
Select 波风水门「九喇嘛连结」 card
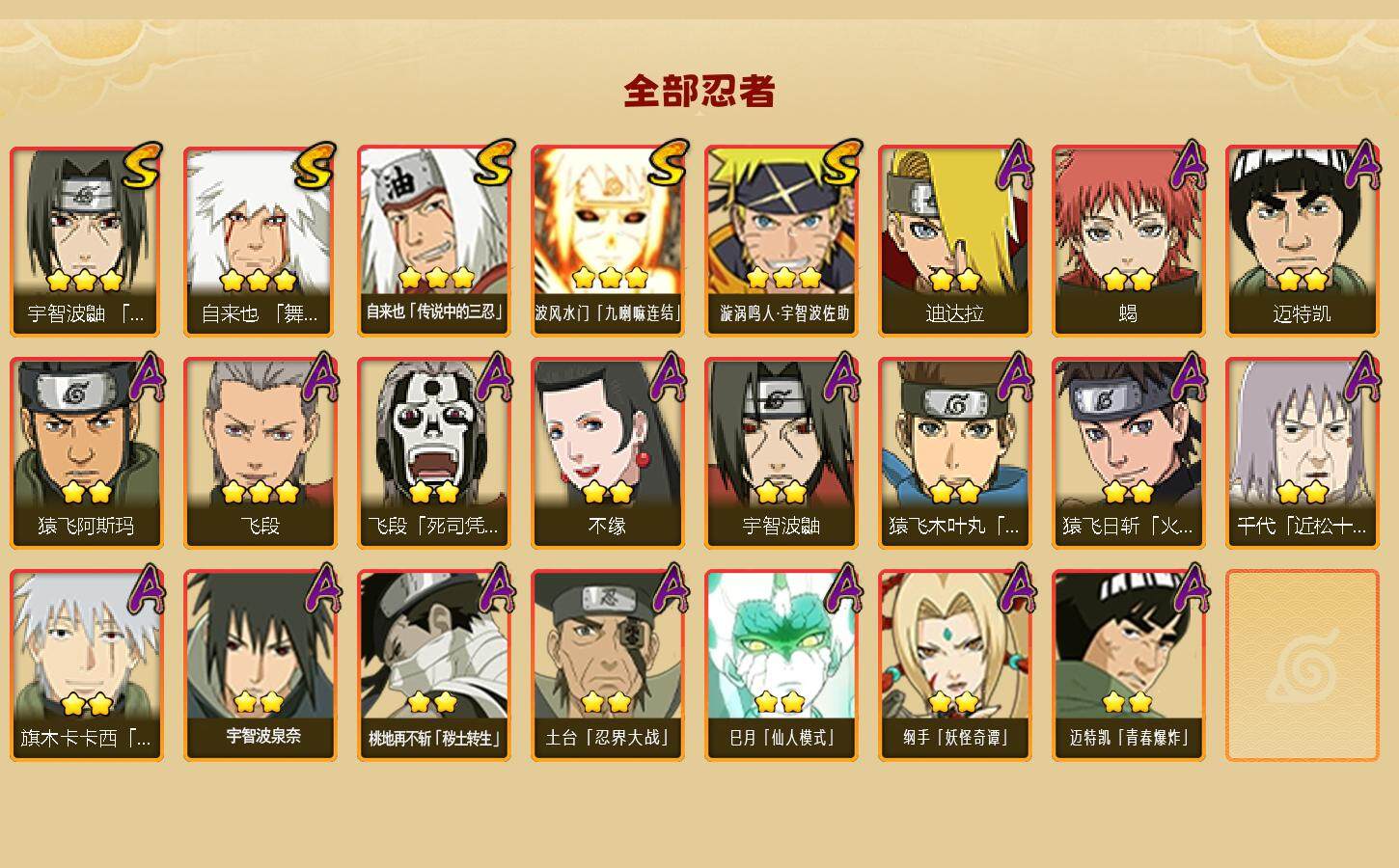(x=607, y=241)
